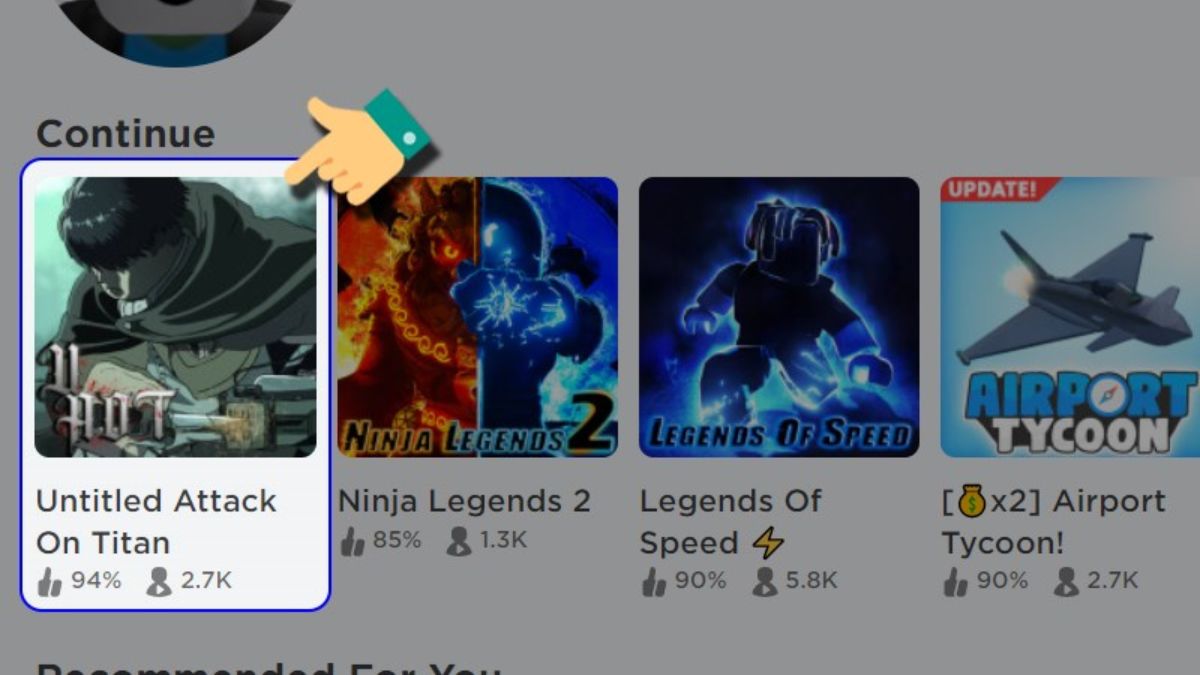Open the Airport Tycoon game thumbnail
The height and width of the screenshot is (675, 1200).
1070,317
